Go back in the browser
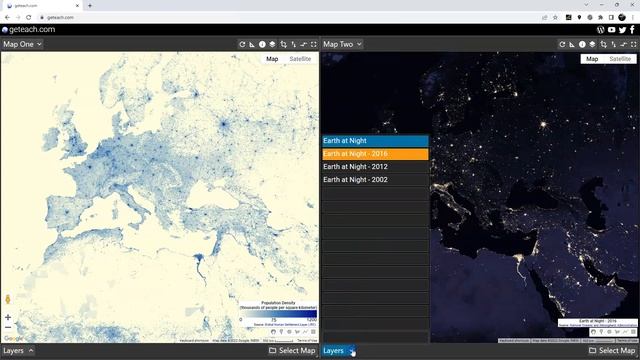Image resolution: width=640 pixels, height=360 pixels. pos(7,17)
